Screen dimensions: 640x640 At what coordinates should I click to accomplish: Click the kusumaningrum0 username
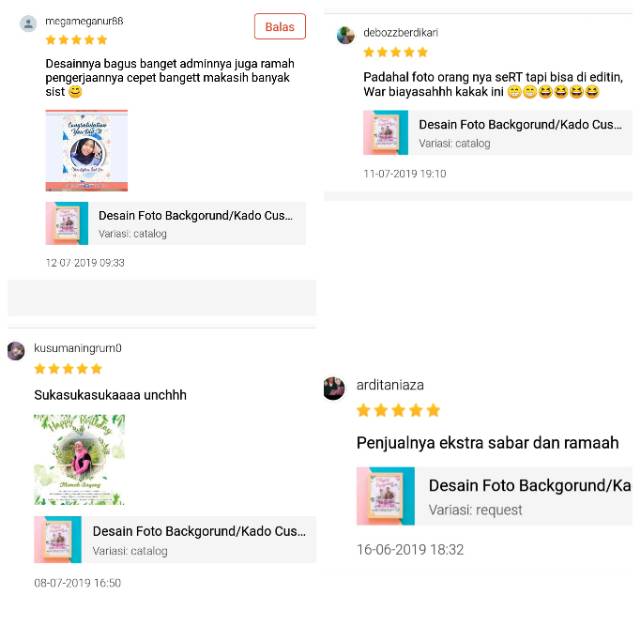[78, 348]
